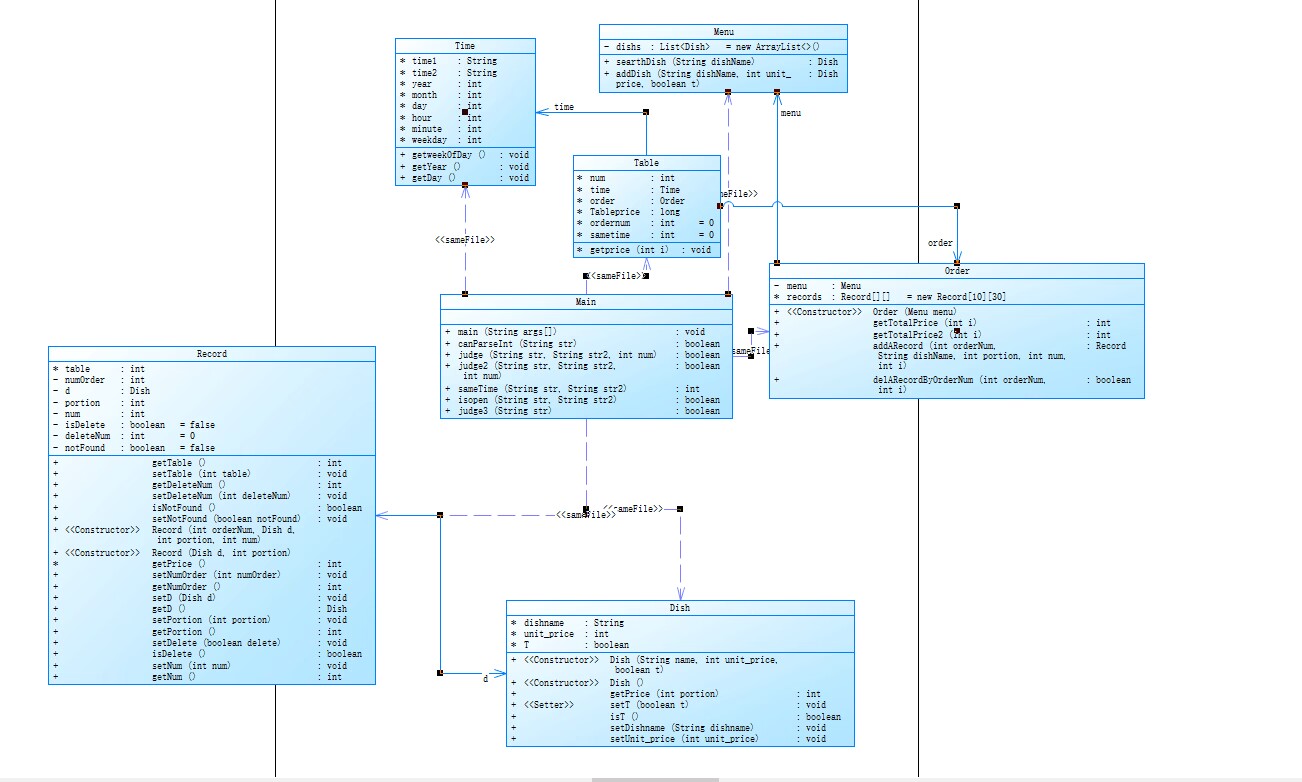Click the Dish class title
1302x782 pixels.
(680, 608)
